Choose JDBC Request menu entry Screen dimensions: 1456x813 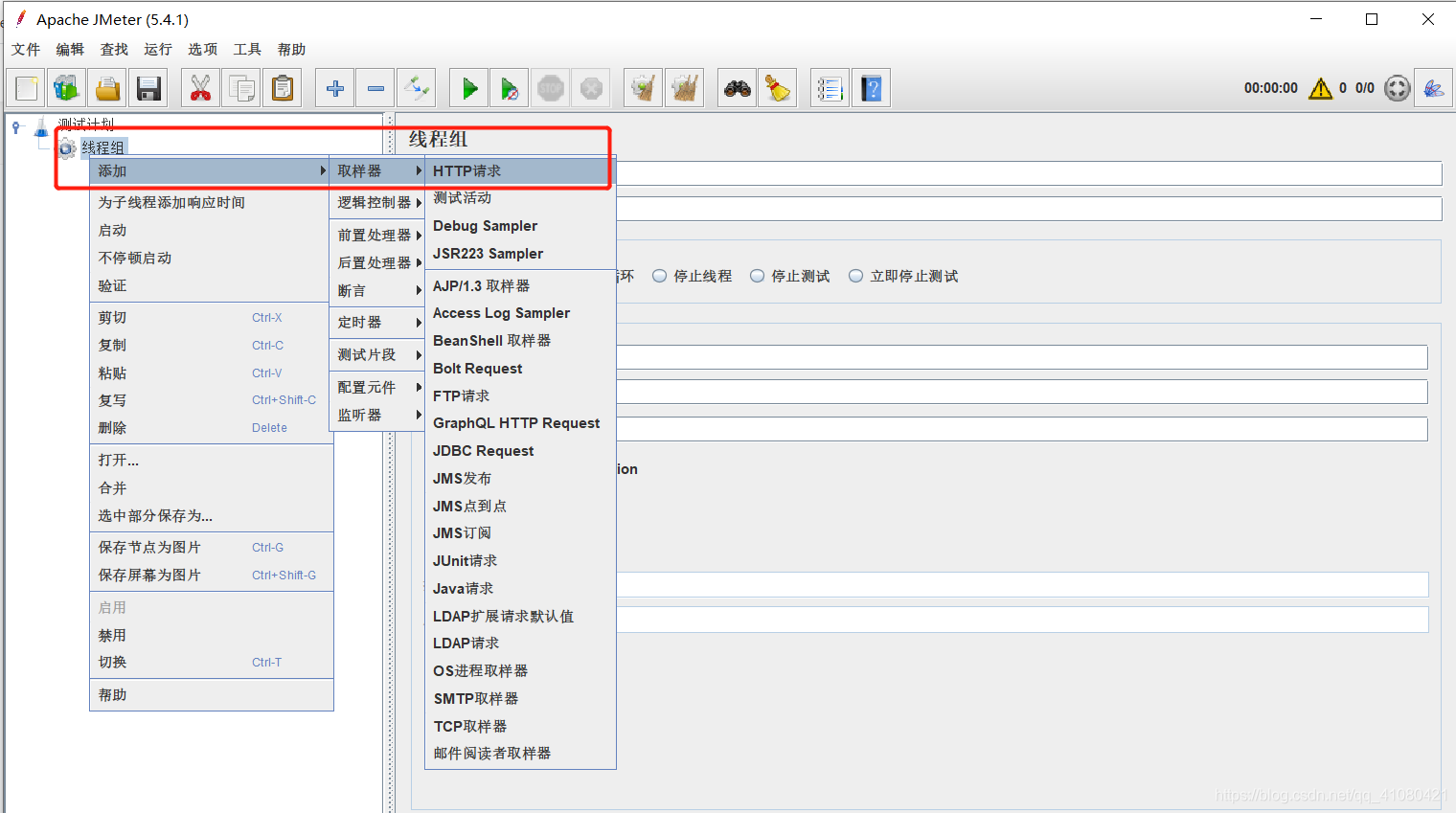pos(520,451)
